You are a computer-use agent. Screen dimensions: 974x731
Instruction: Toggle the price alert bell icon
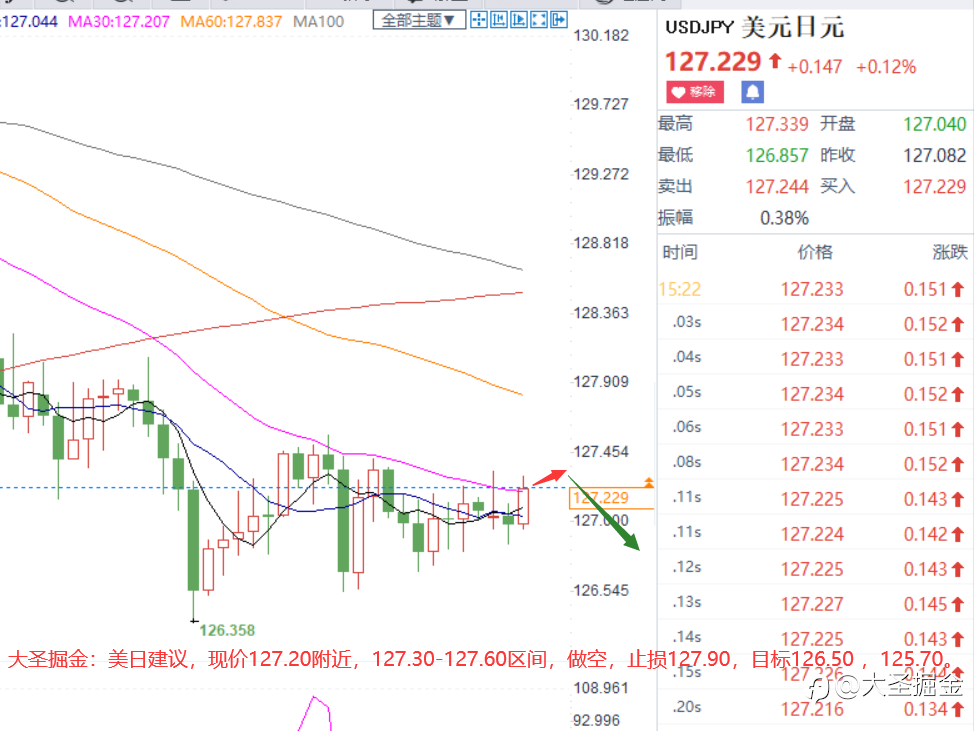pos(752,92)
